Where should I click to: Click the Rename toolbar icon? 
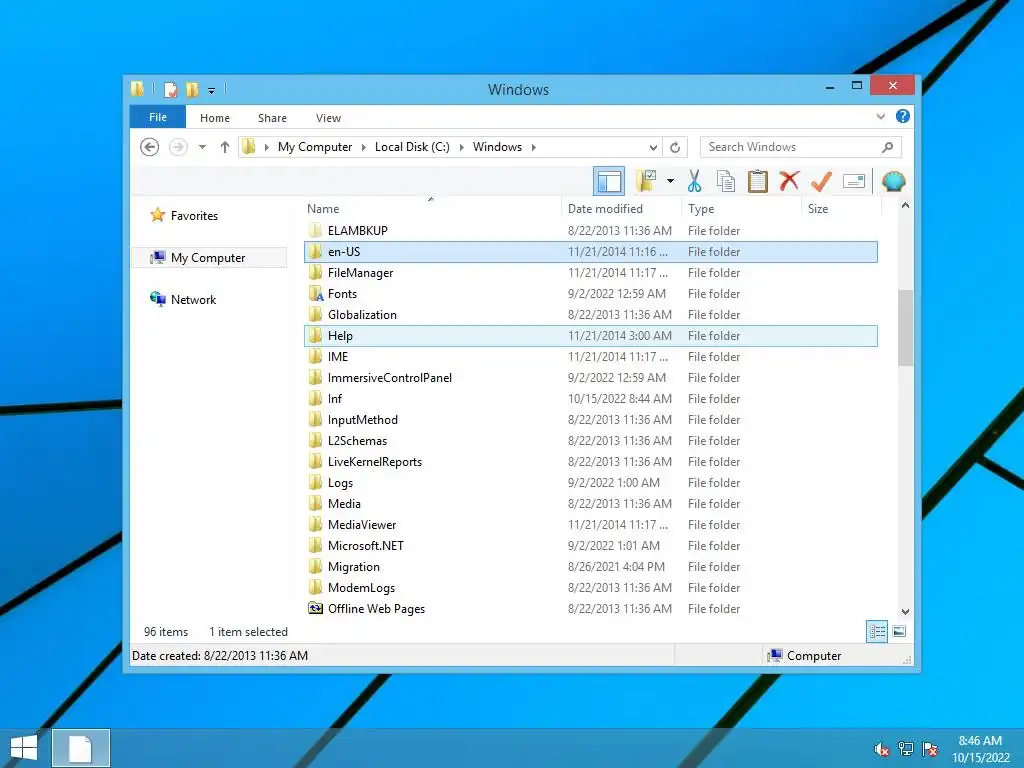pyautogui.click(x=854, y=181)
